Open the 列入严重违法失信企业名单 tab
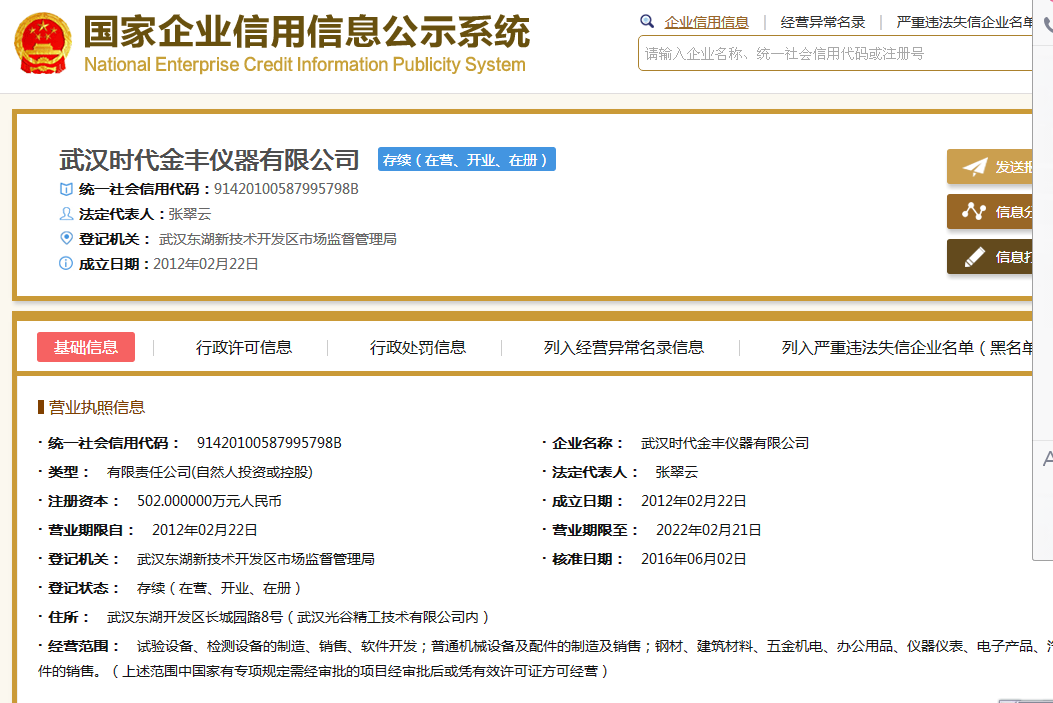The height and width of the screenshot is (703, 1053). 905,347
